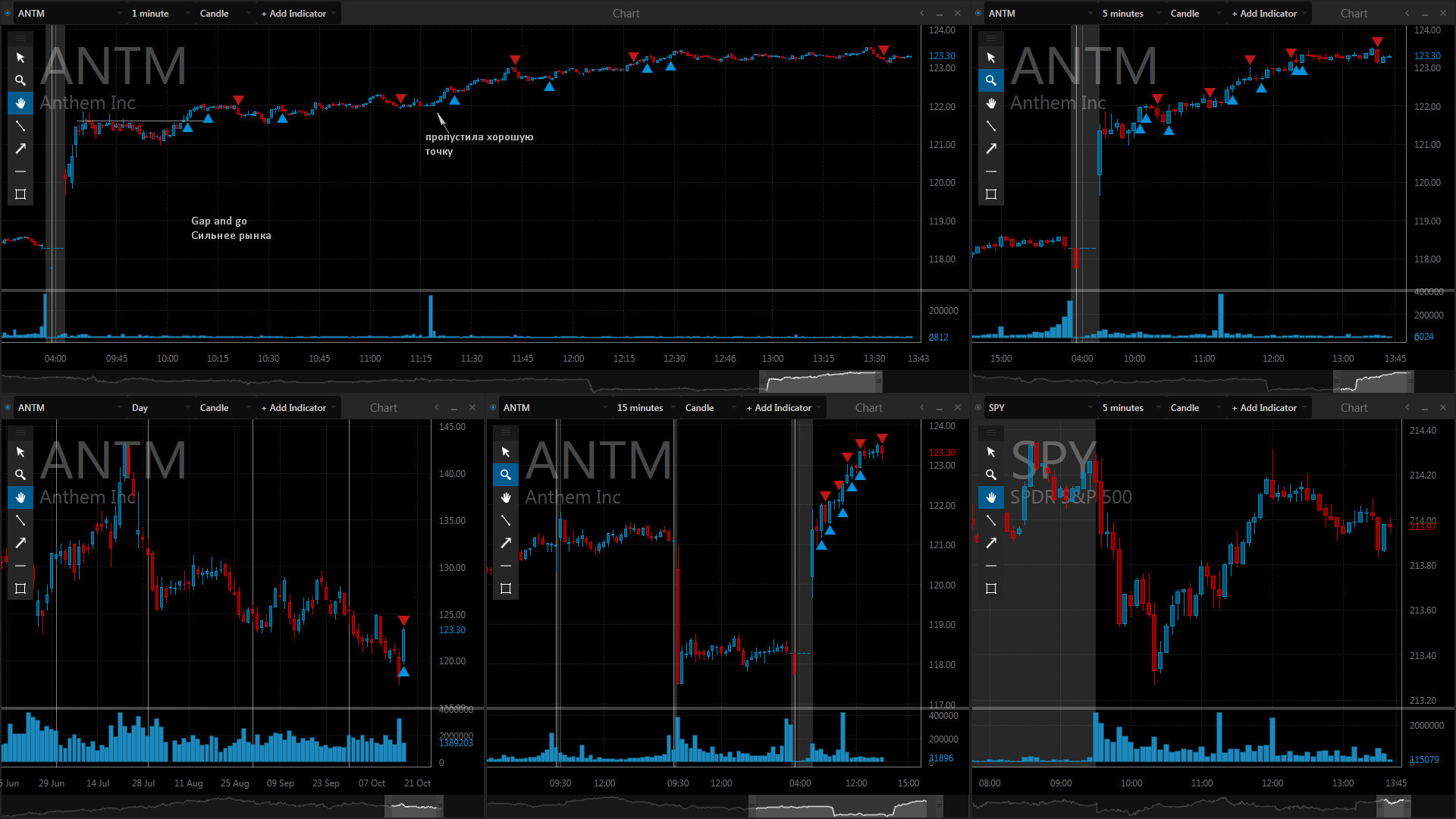
Task: Activate the hand tool in the top-right 5 minutes ANTM chart
Action: click(x=991, y=103)
